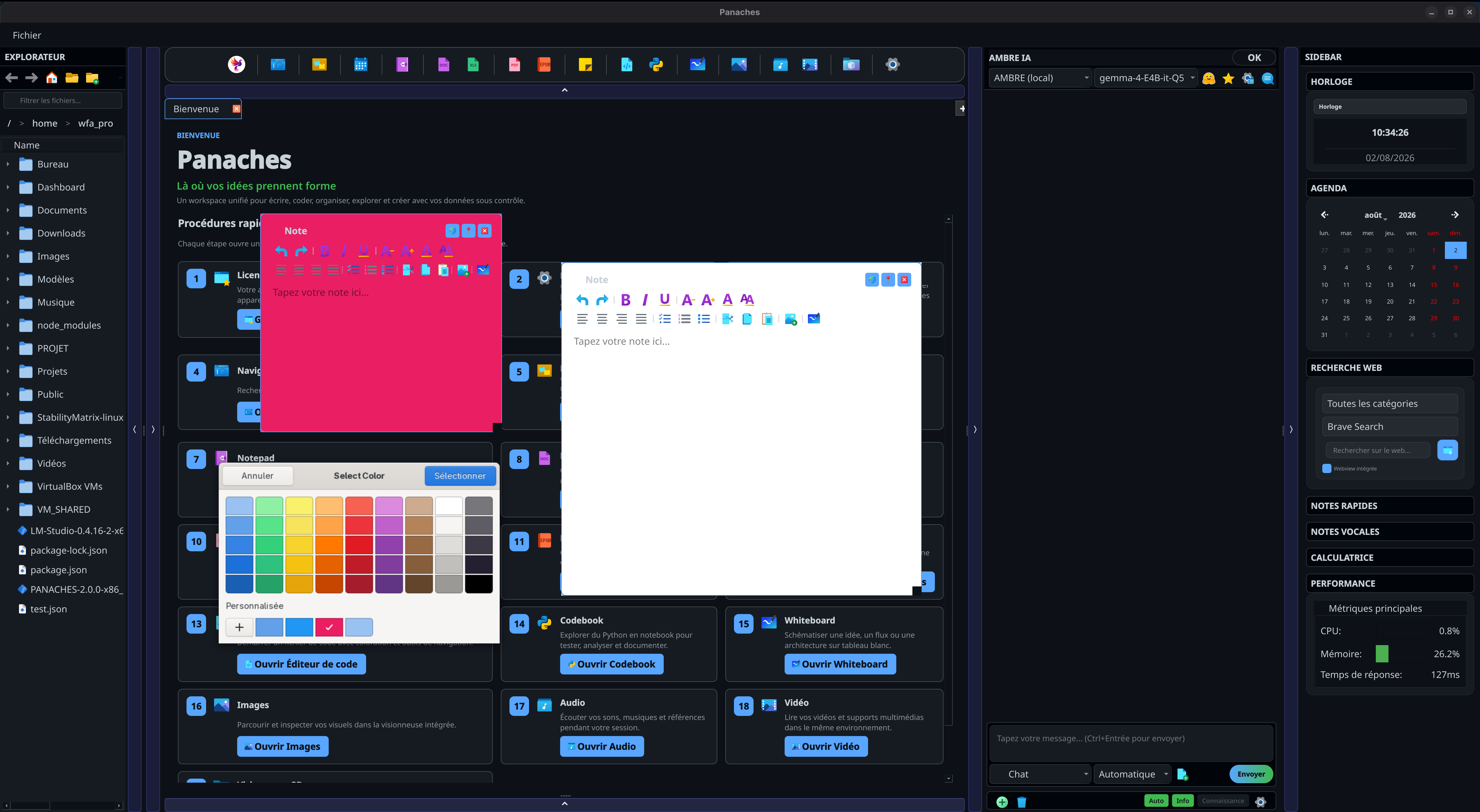This screenshot has height=812, width=1480.
Task: Increase font size (A+) in the white note
Action: [708, 300]
